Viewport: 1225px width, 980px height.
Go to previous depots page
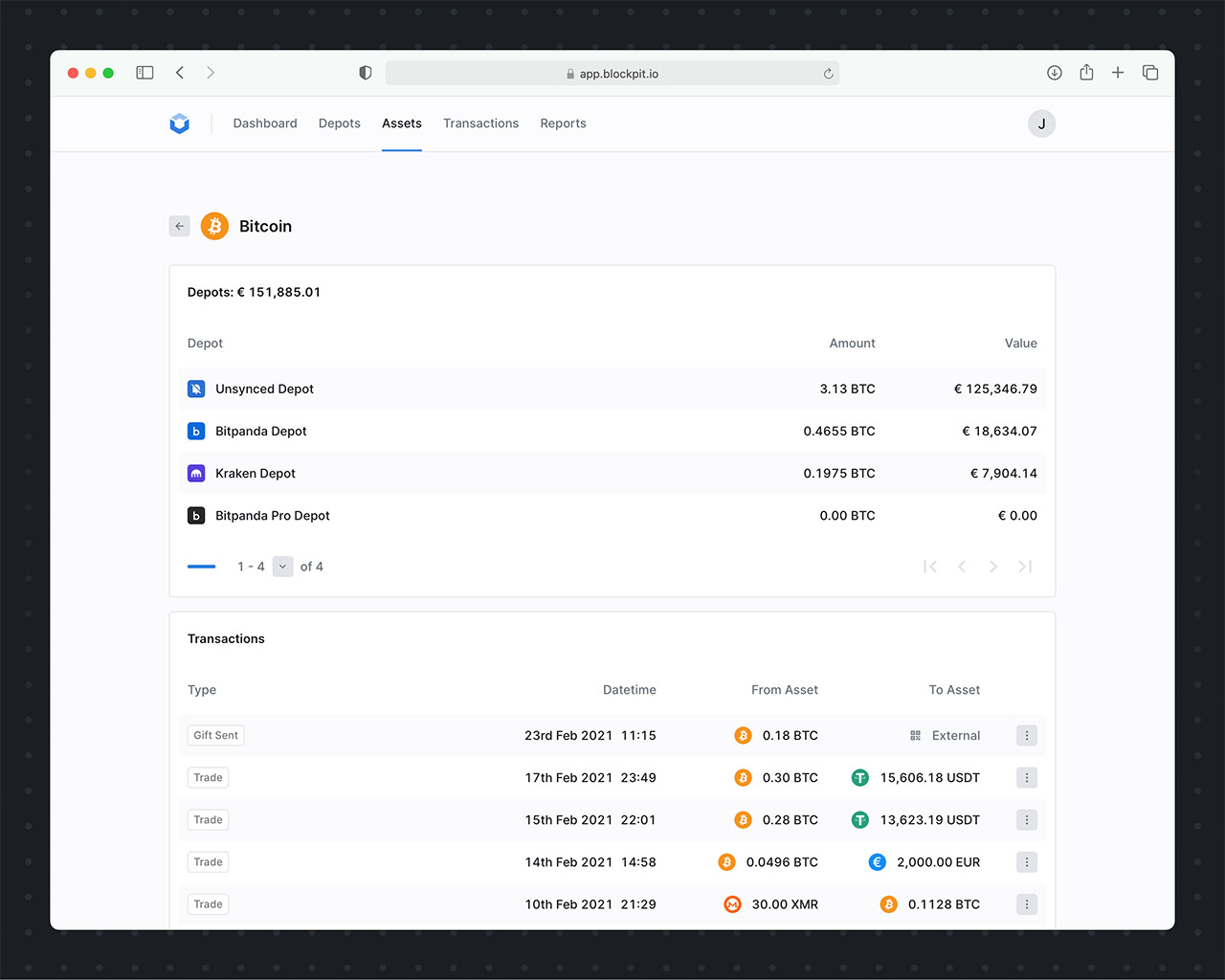[x=962, y=567]
